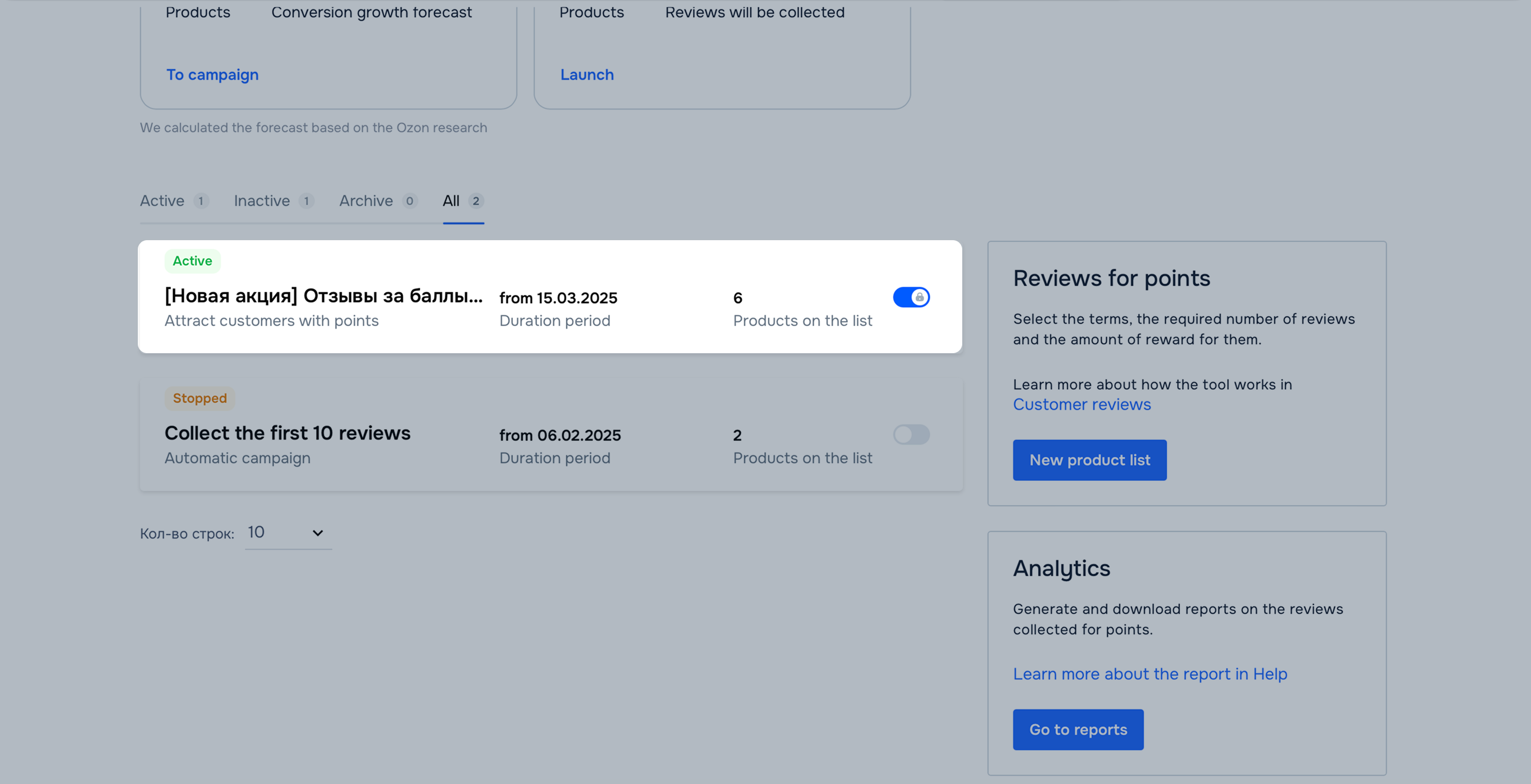Open the Отзывы за баллы campaign title
Image resolution: width=1531 pixels, height=784 pixels.
click(x=323, y=295)
